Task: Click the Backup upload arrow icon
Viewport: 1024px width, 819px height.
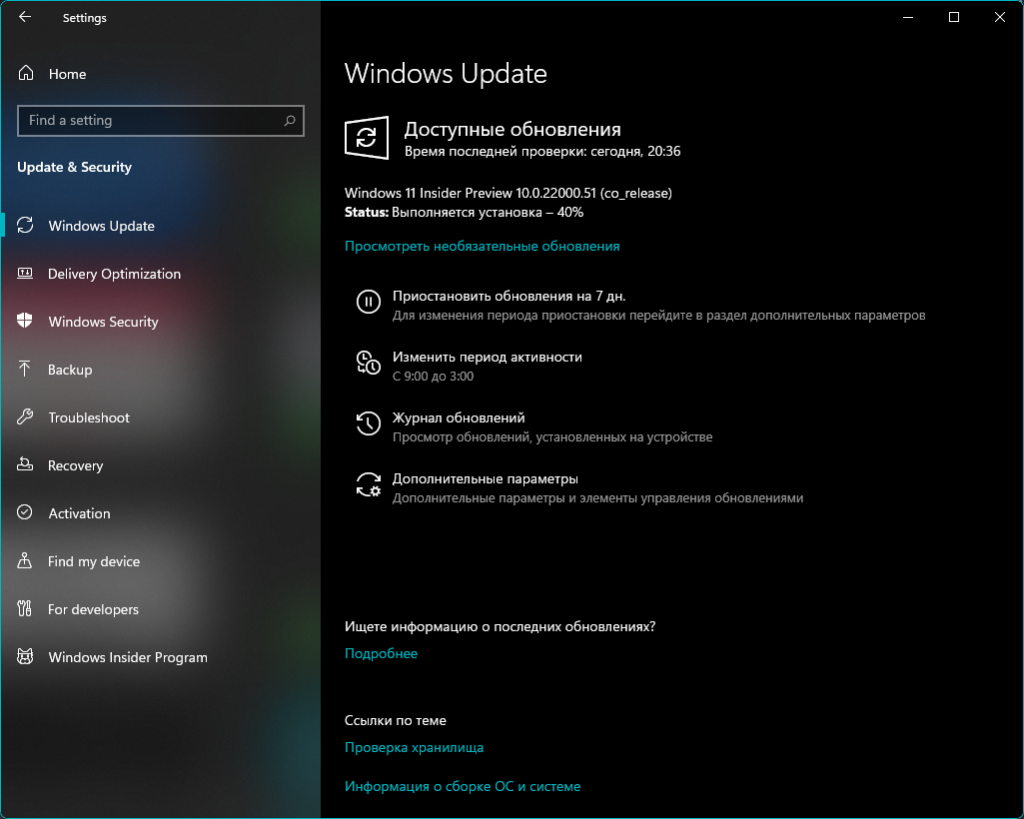Action: 25,369
